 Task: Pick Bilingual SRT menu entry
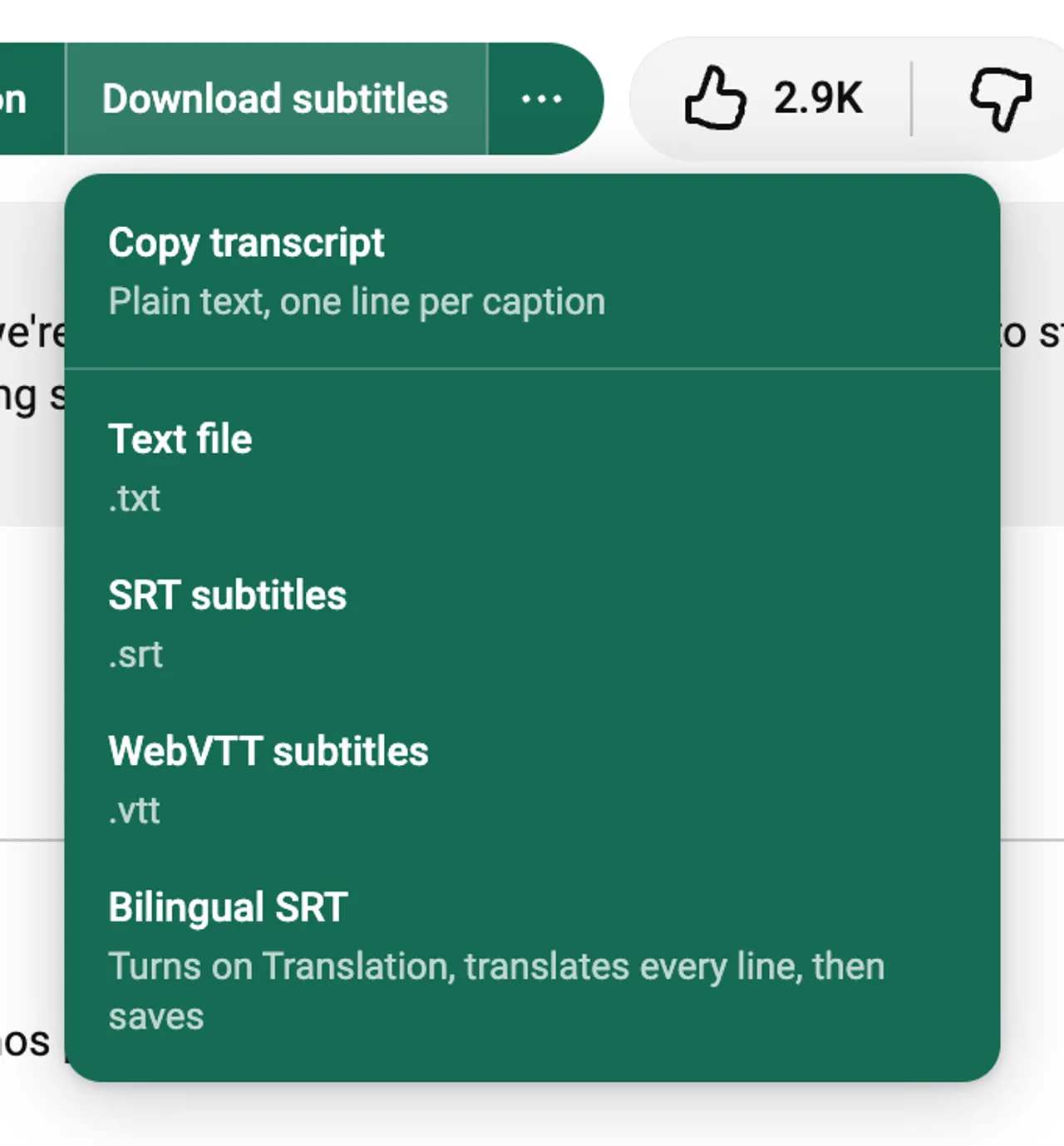pyautogui.click(x=532, y=962)
